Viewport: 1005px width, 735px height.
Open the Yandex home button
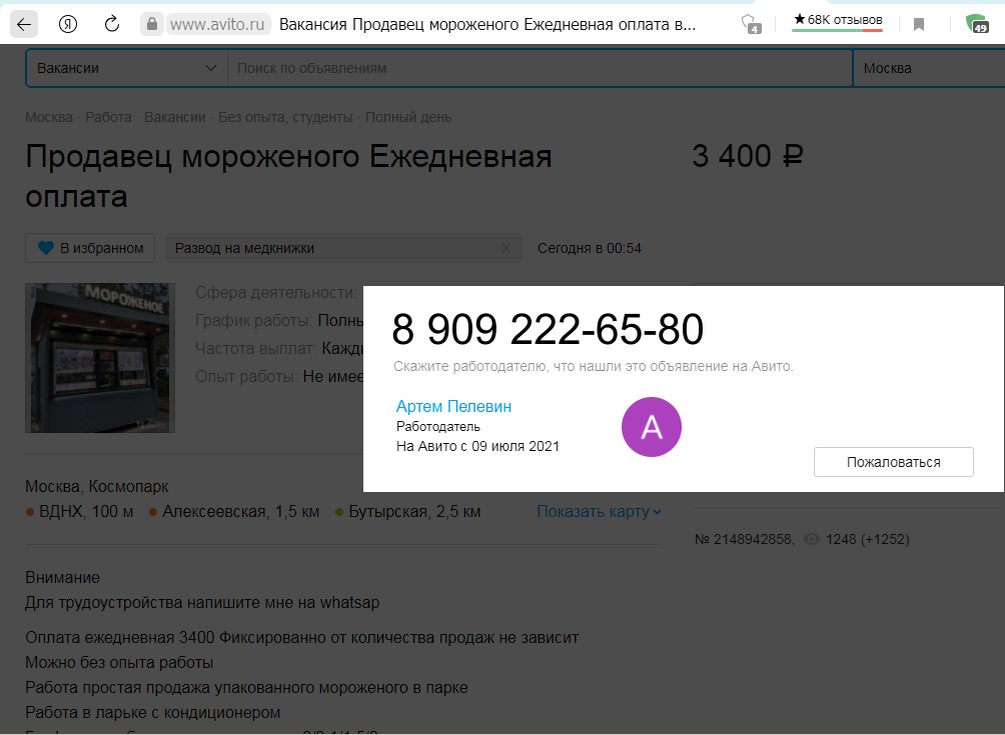click(x=68, y=24)
